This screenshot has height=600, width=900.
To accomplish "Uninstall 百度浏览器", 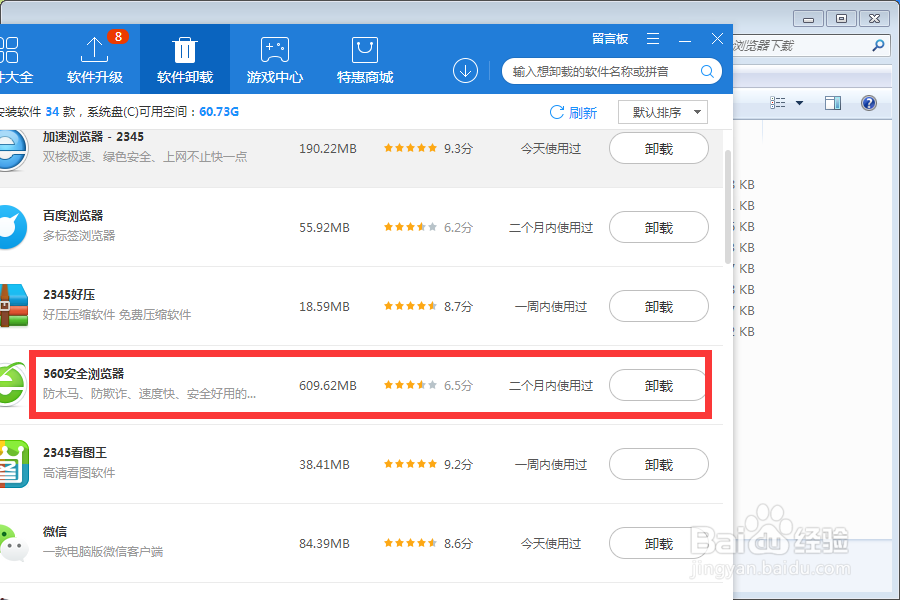I will point(658,227).
